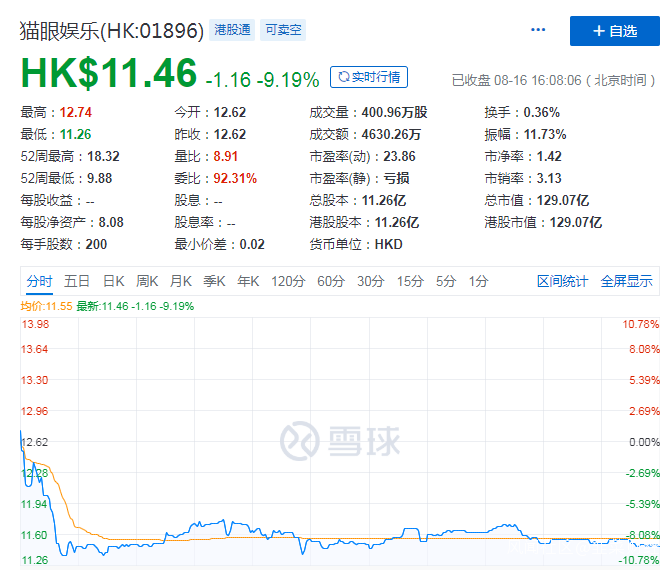Switch to the 五日 chart tab
The height and width of the screenshot is (570, 672).
click(77, 282)
